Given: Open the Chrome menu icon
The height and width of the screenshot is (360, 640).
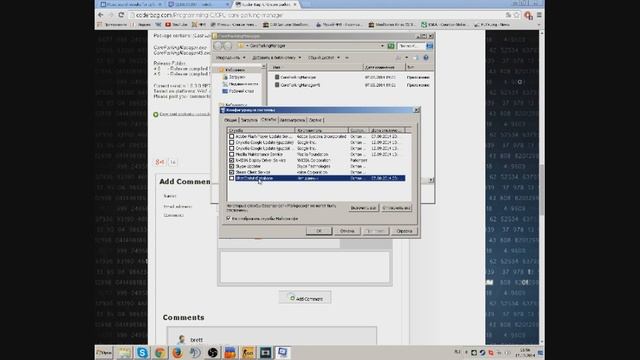Looking at the screenshot, I should (539, 15).
